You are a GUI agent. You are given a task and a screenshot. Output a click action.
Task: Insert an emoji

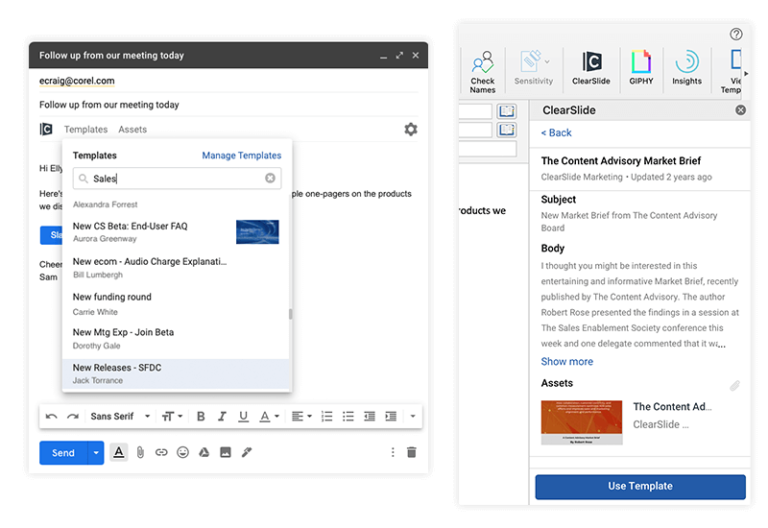point(183,453)
